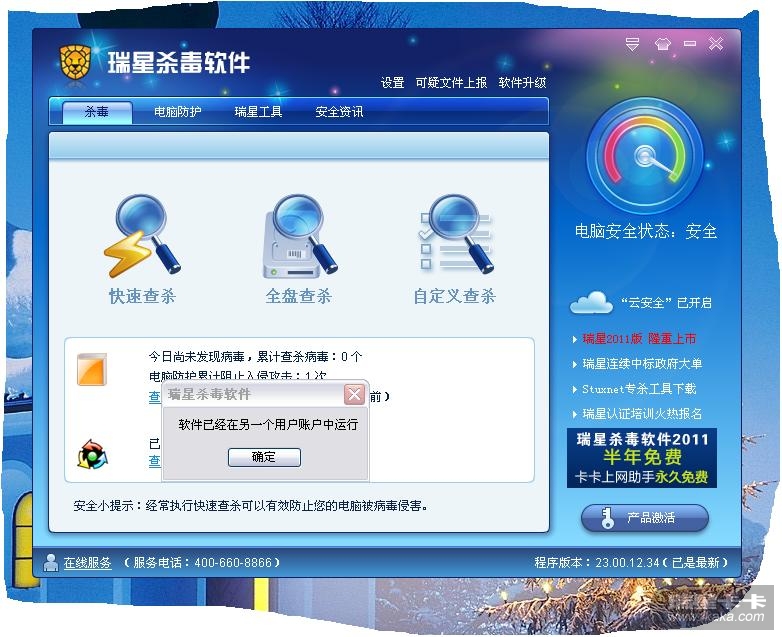Click the online service person icon
The width and height of the screenshot is (782, 637).
click(x=50, y=563)
